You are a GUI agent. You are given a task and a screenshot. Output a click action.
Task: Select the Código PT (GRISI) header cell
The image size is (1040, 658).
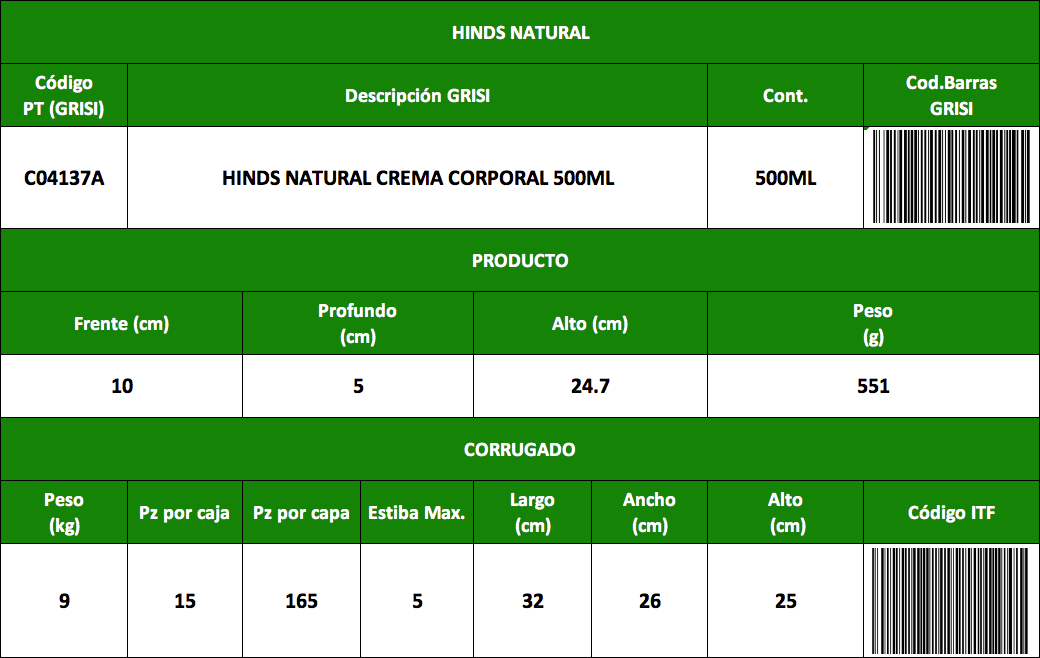64,96
